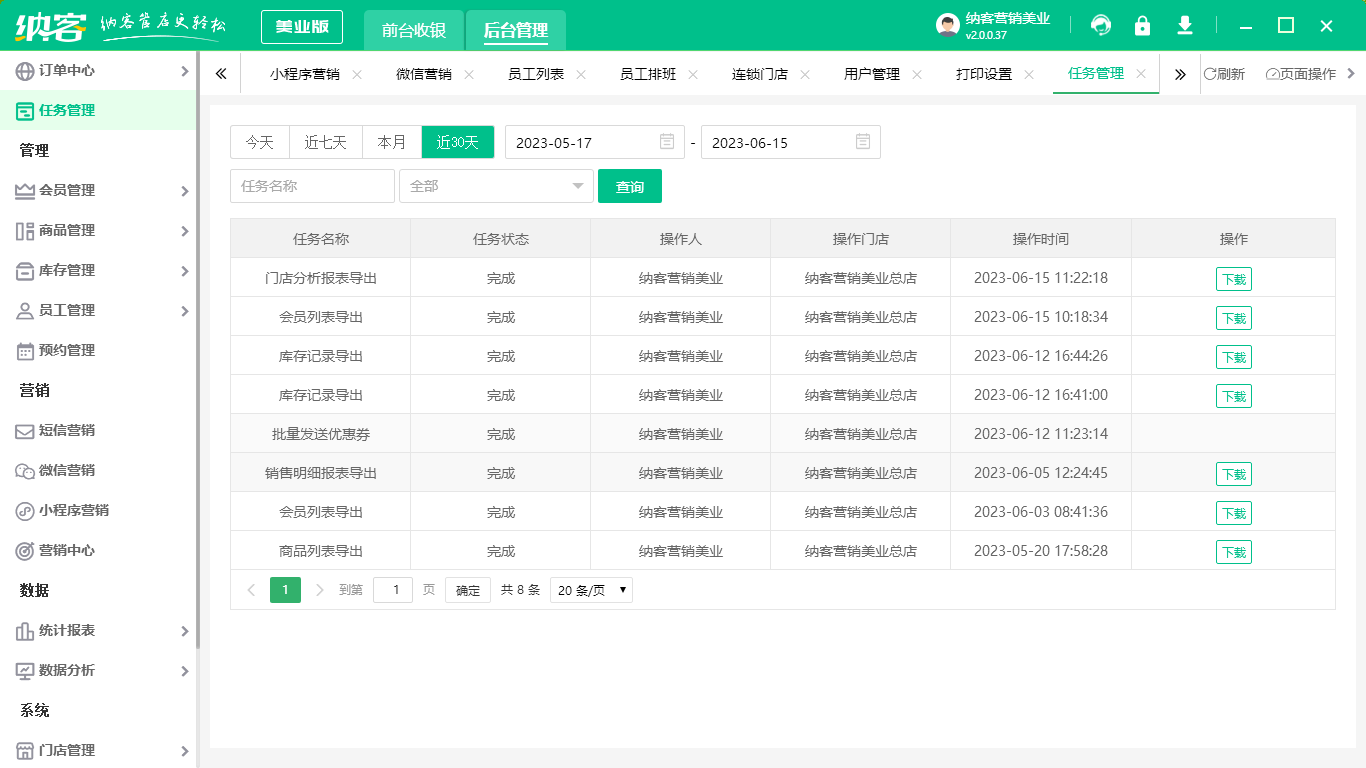1366x768 pixels.
Task: Expand 统计报表 sidebar menu
Action: click(x=98, y=630)
